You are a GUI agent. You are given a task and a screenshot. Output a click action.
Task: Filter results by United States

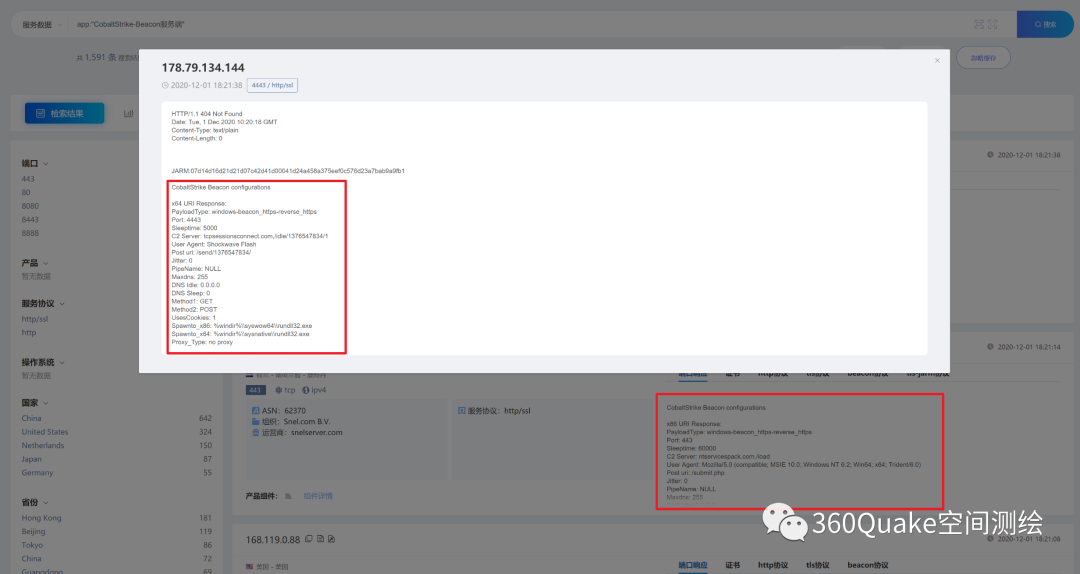[x=45, y=432]
